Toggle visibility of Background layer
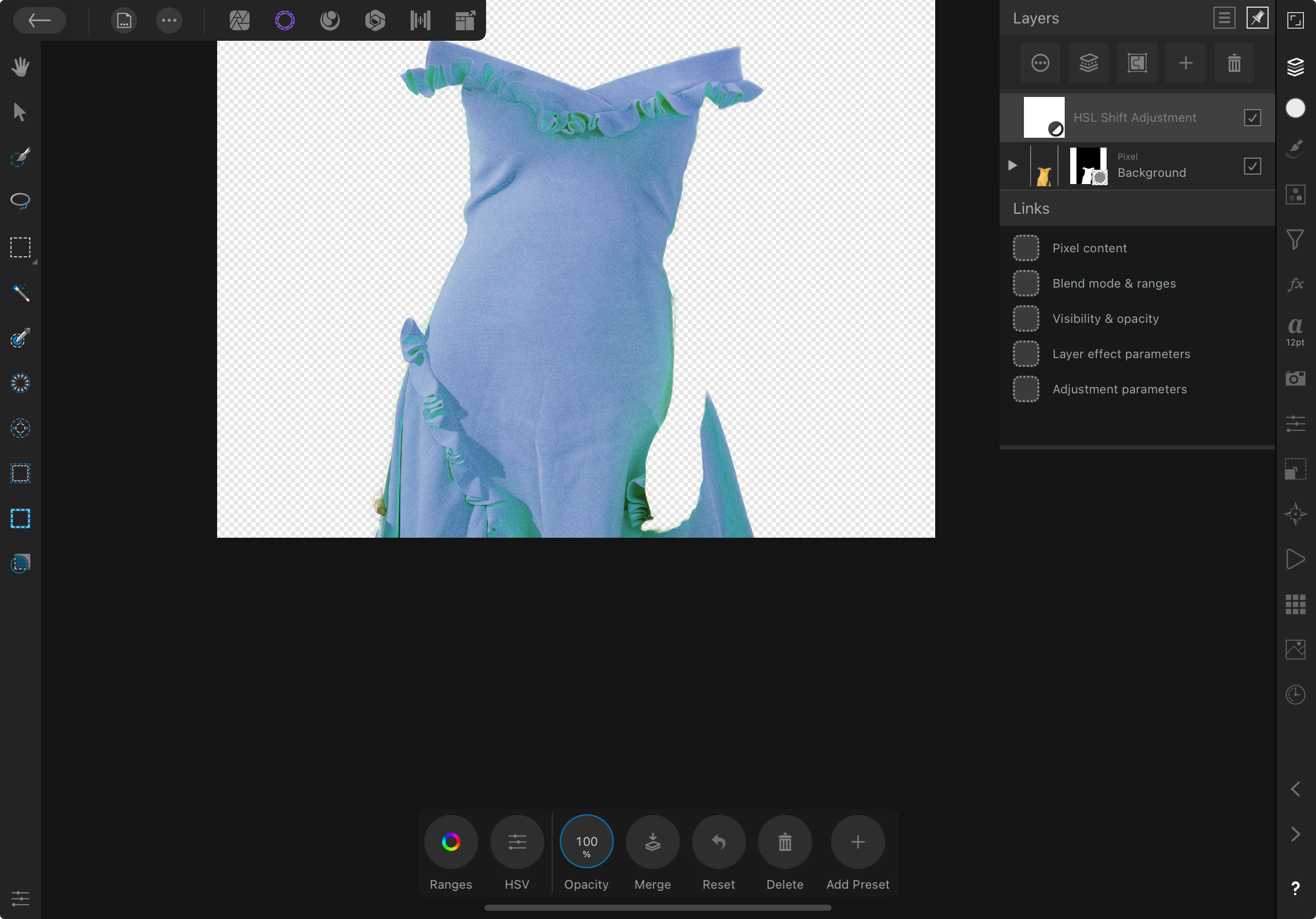The width and height of the screenshot is (1316, 919). pos(1252,166)
